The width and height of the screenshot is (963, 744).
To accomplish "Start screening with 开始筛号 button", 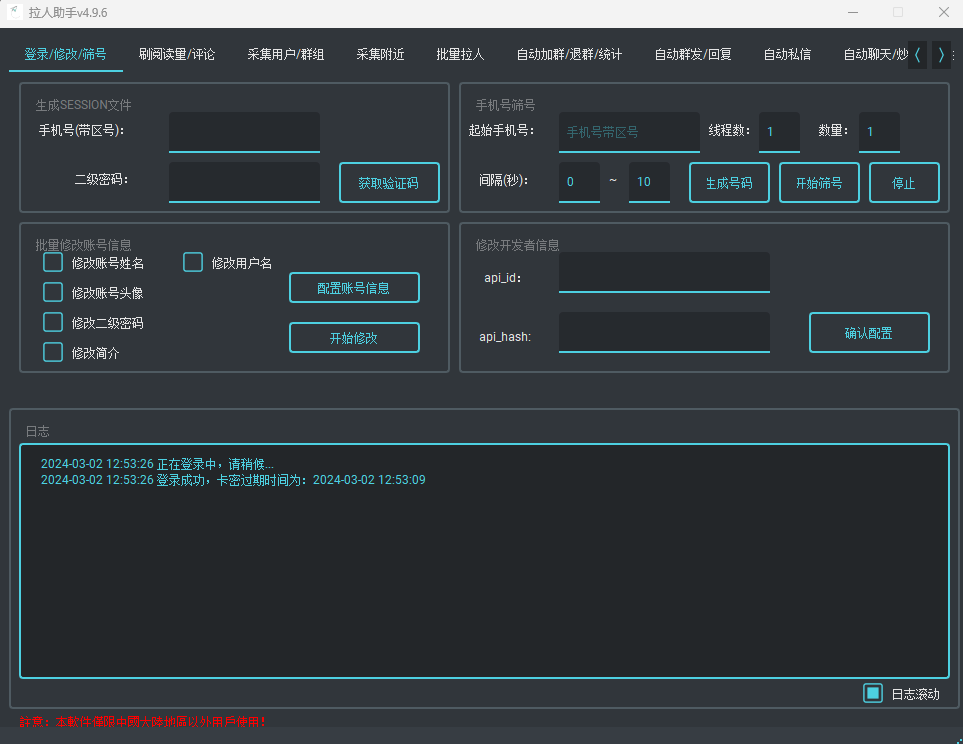I will pos(819,183).
